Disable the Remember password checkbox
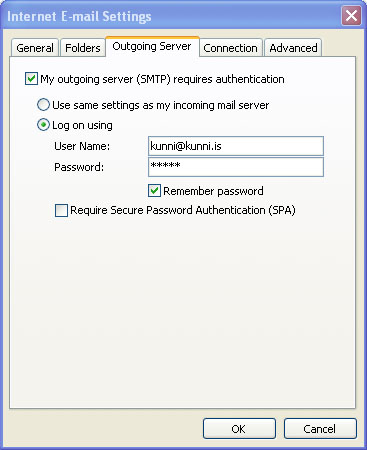 point(154,191)
